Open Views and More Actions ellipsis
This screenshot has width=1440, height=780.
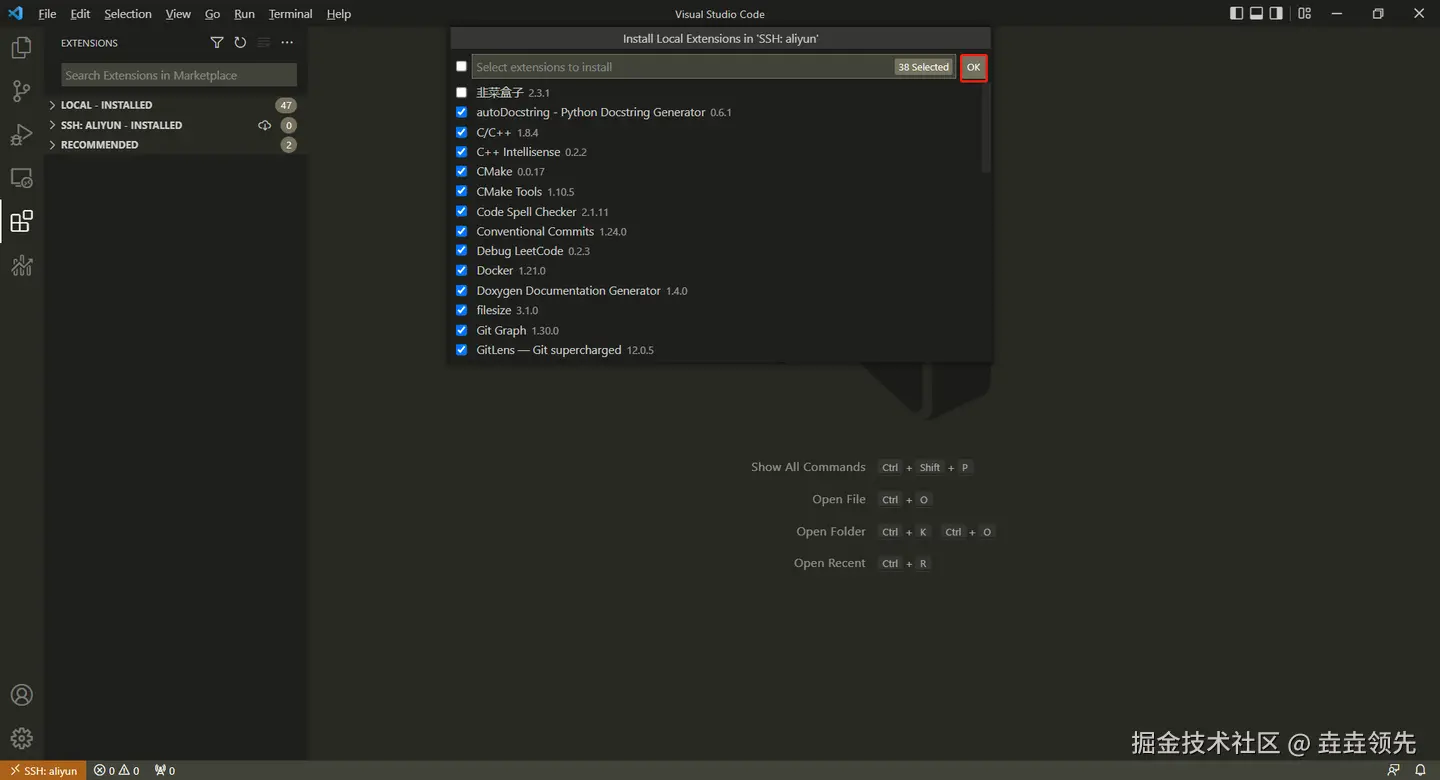click(x=287, y=43)
